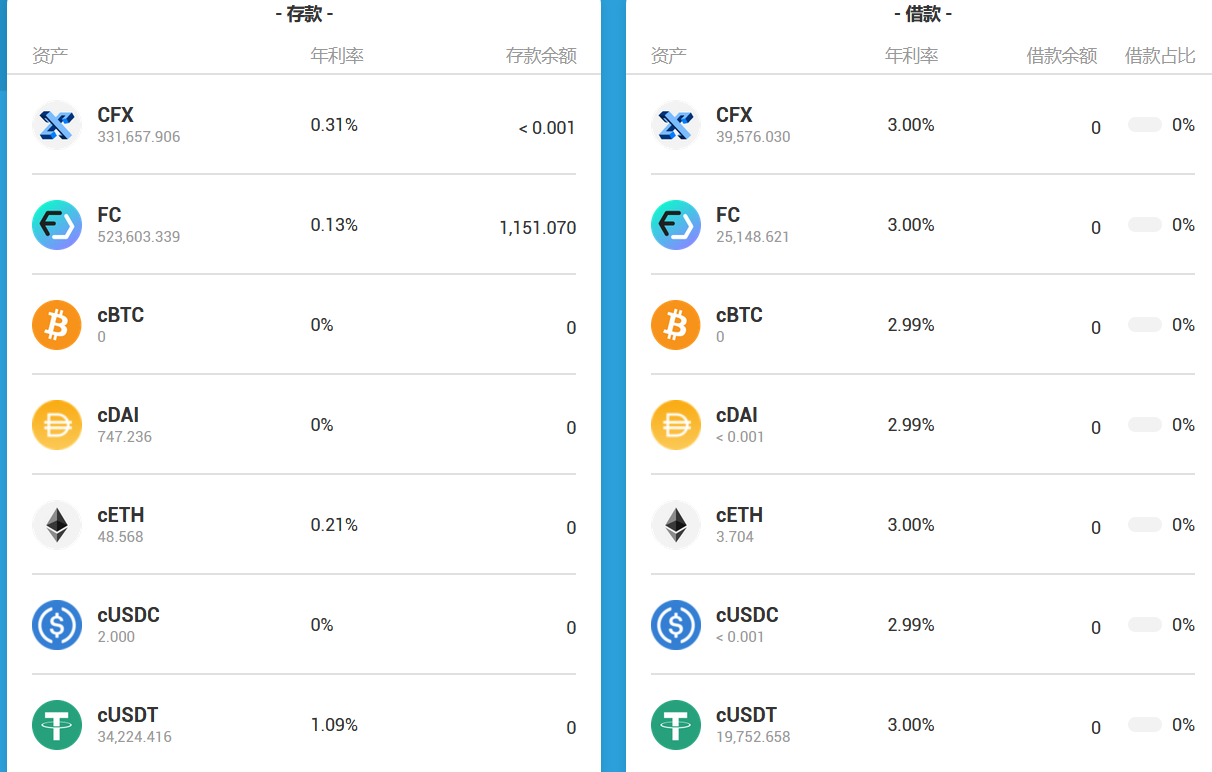The width and height of the screenshot is (1212, 772).
Task: Sort deposits by 年利率 column header
Action: click(x=337, y=56)
